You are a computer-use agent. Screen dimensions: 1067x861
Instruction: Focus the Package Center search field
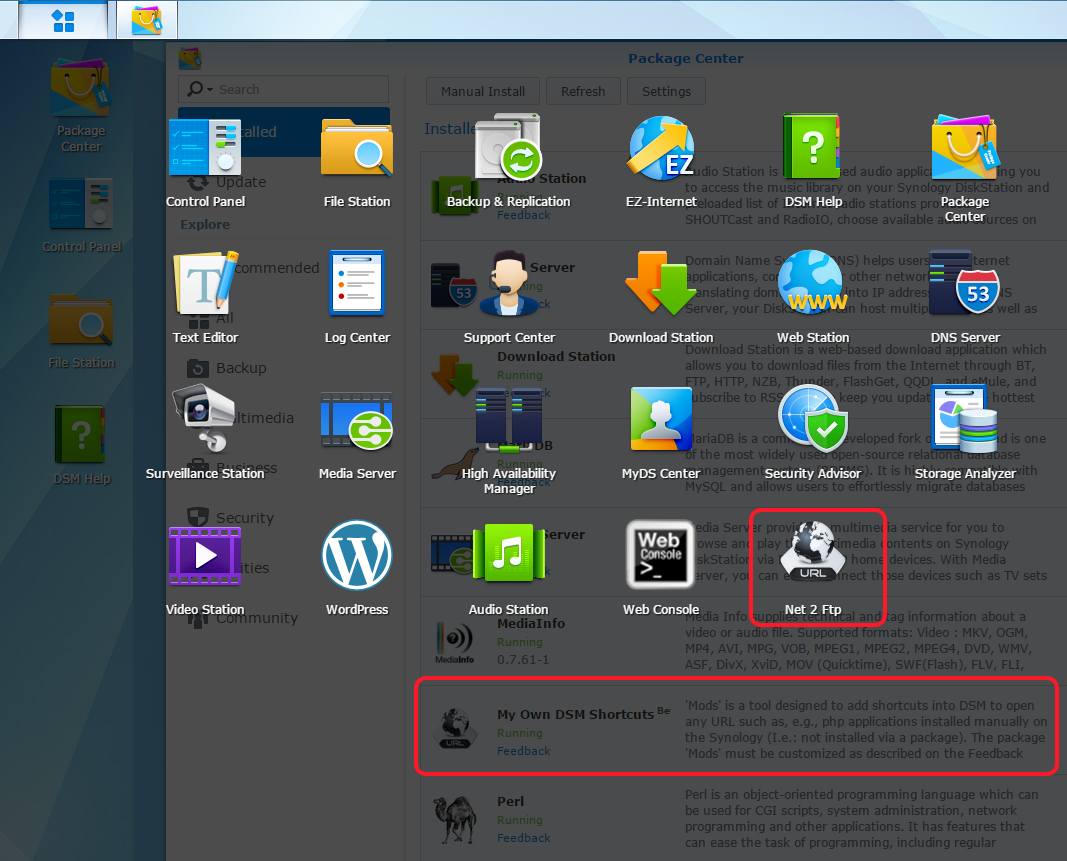pyautogui.click(x=284, y=89)
